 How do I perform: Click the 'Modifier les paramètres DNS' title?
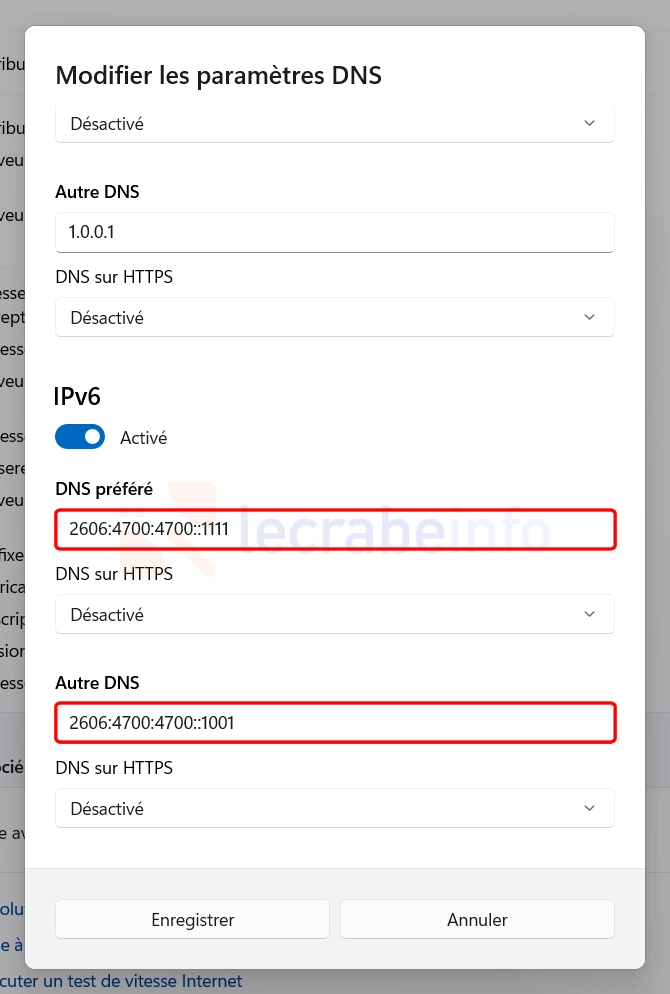pos(218,75)
